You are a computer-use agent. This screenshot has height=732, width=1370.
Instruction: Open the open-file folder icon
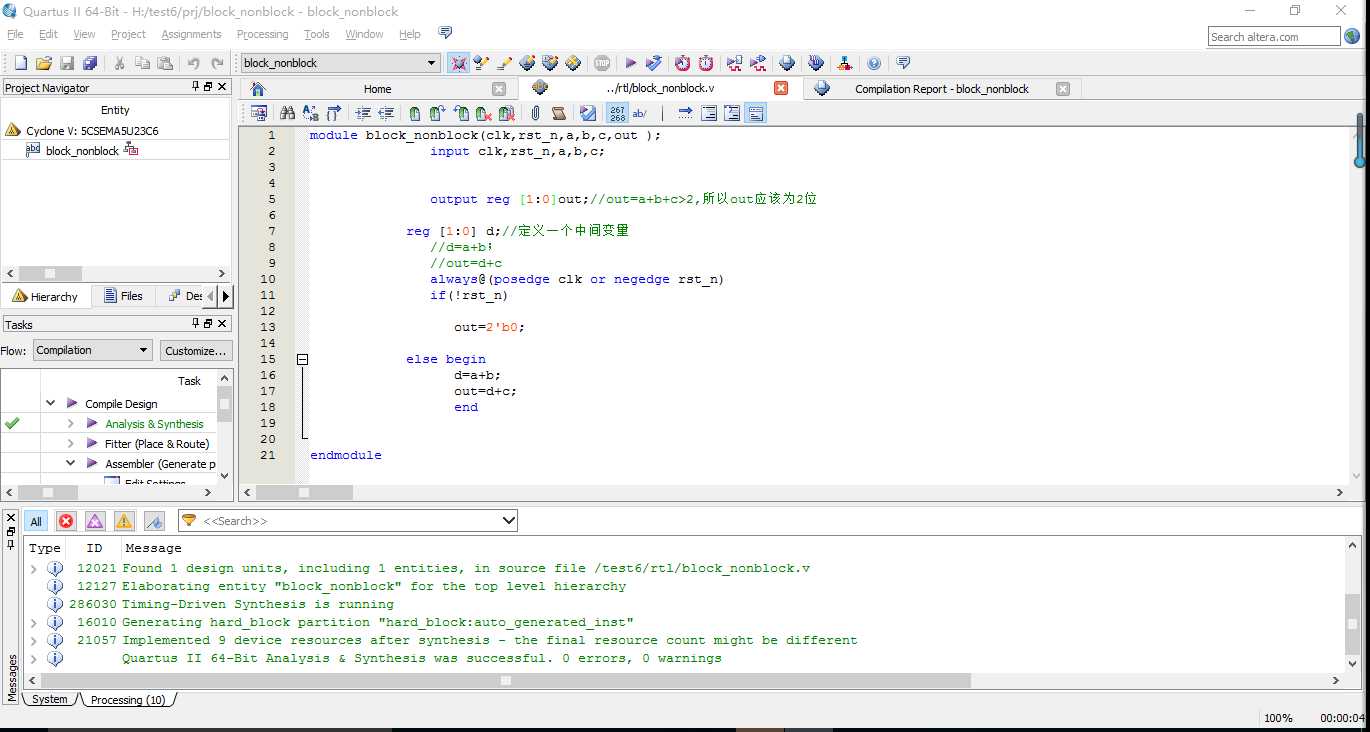43,63
